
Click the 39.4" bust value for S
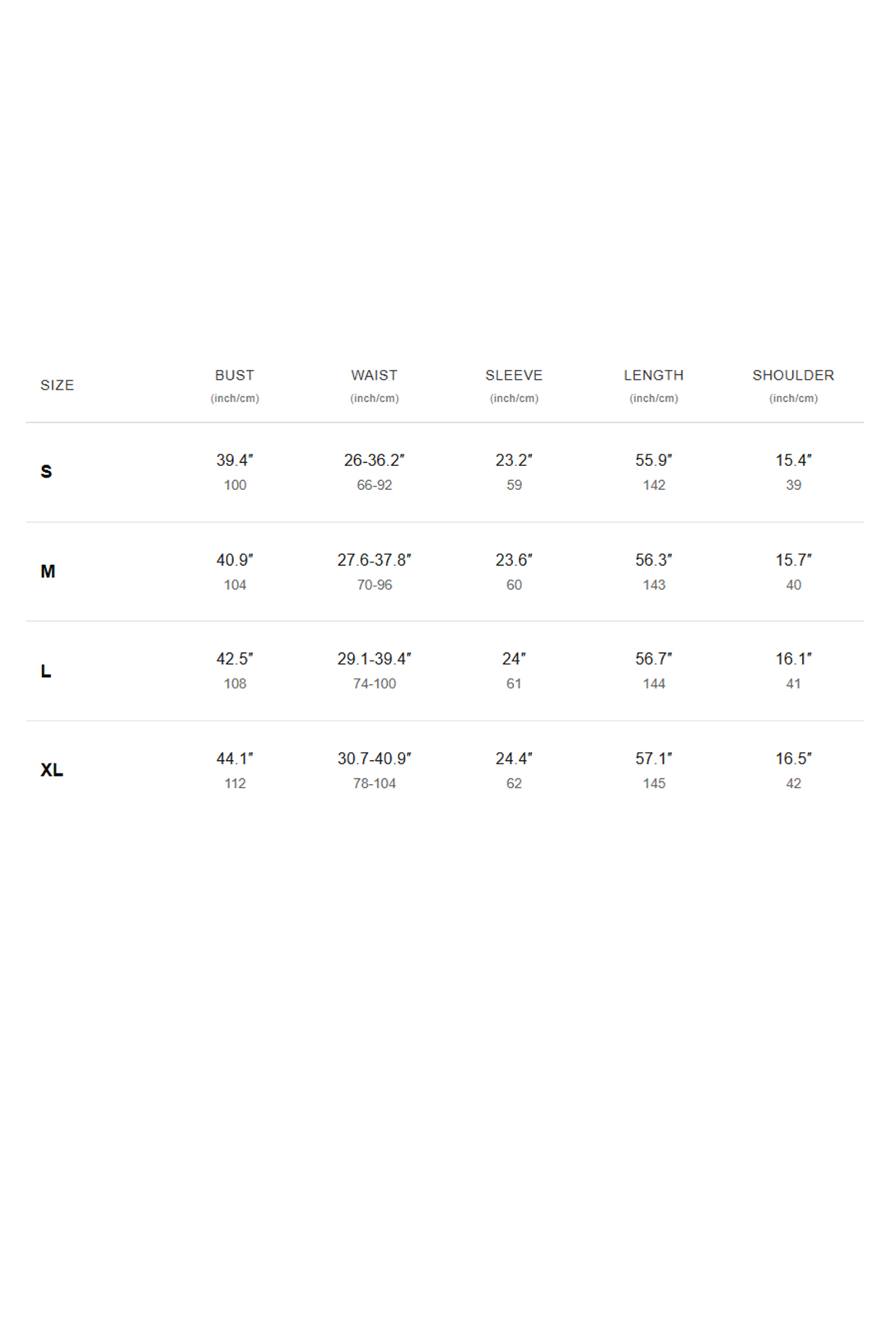click(235, 460)
